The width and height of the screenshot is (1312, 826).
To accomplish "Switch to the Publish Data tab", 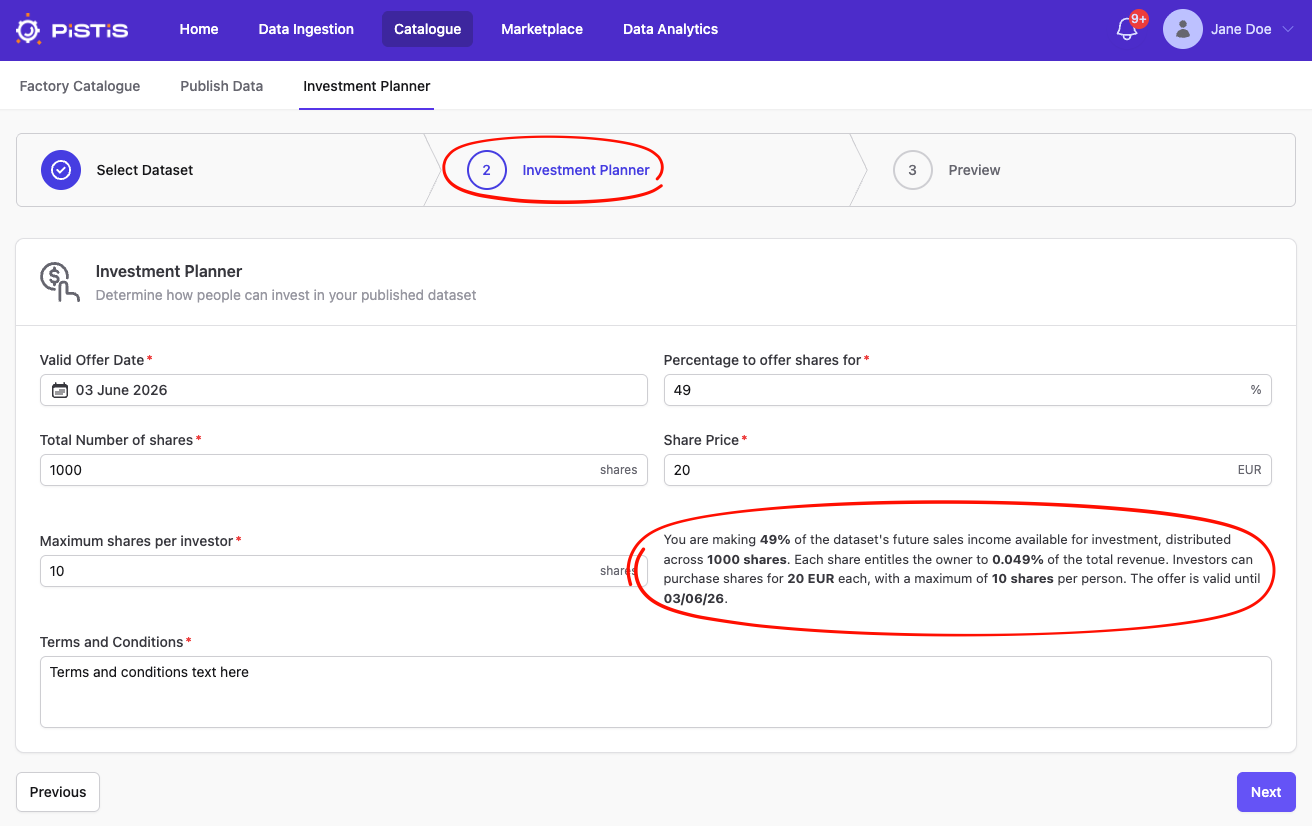I will (x=222, y=86).
